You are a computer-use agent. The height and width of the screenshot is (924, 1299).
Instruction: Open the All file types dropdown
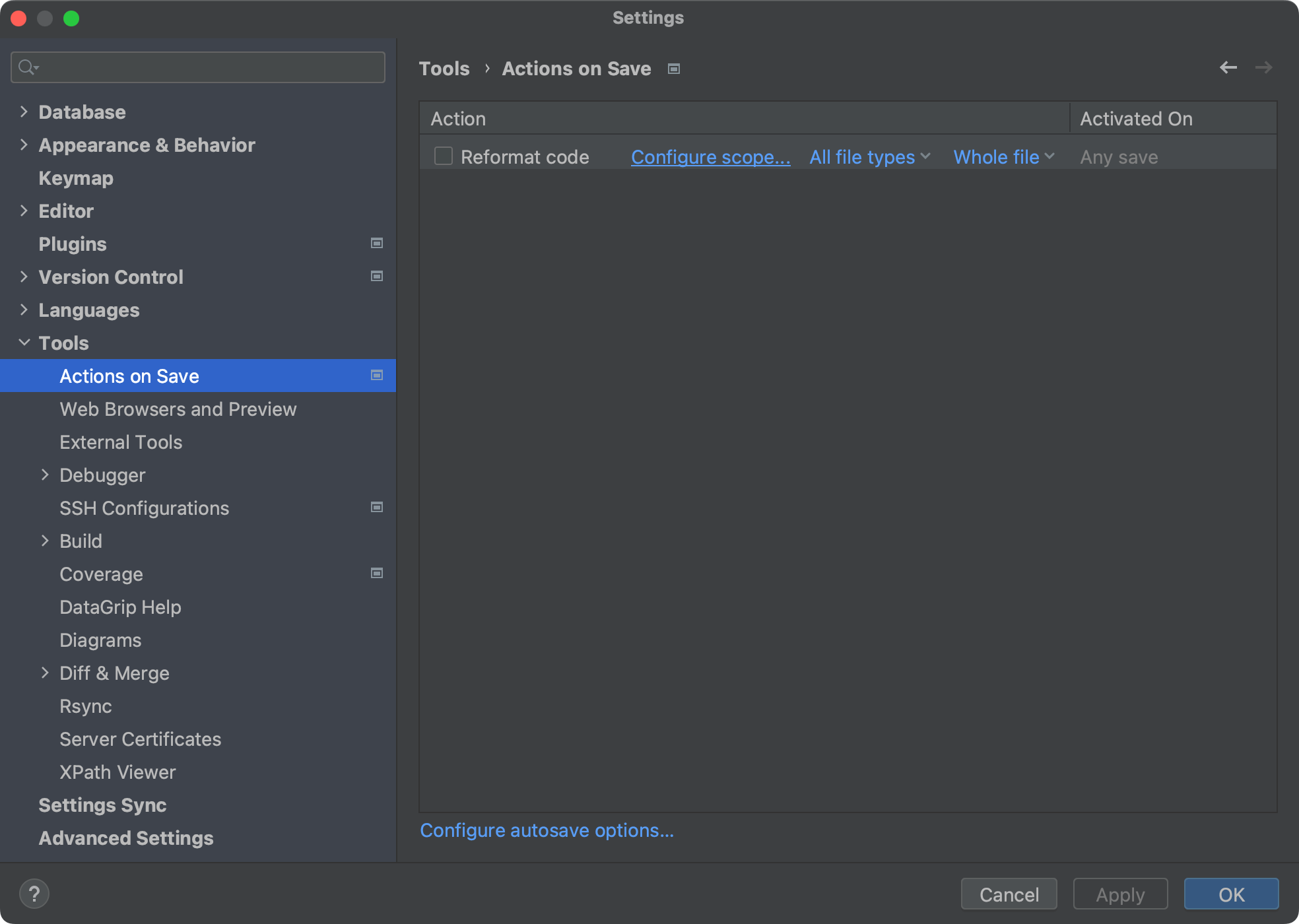pos(869,157)
